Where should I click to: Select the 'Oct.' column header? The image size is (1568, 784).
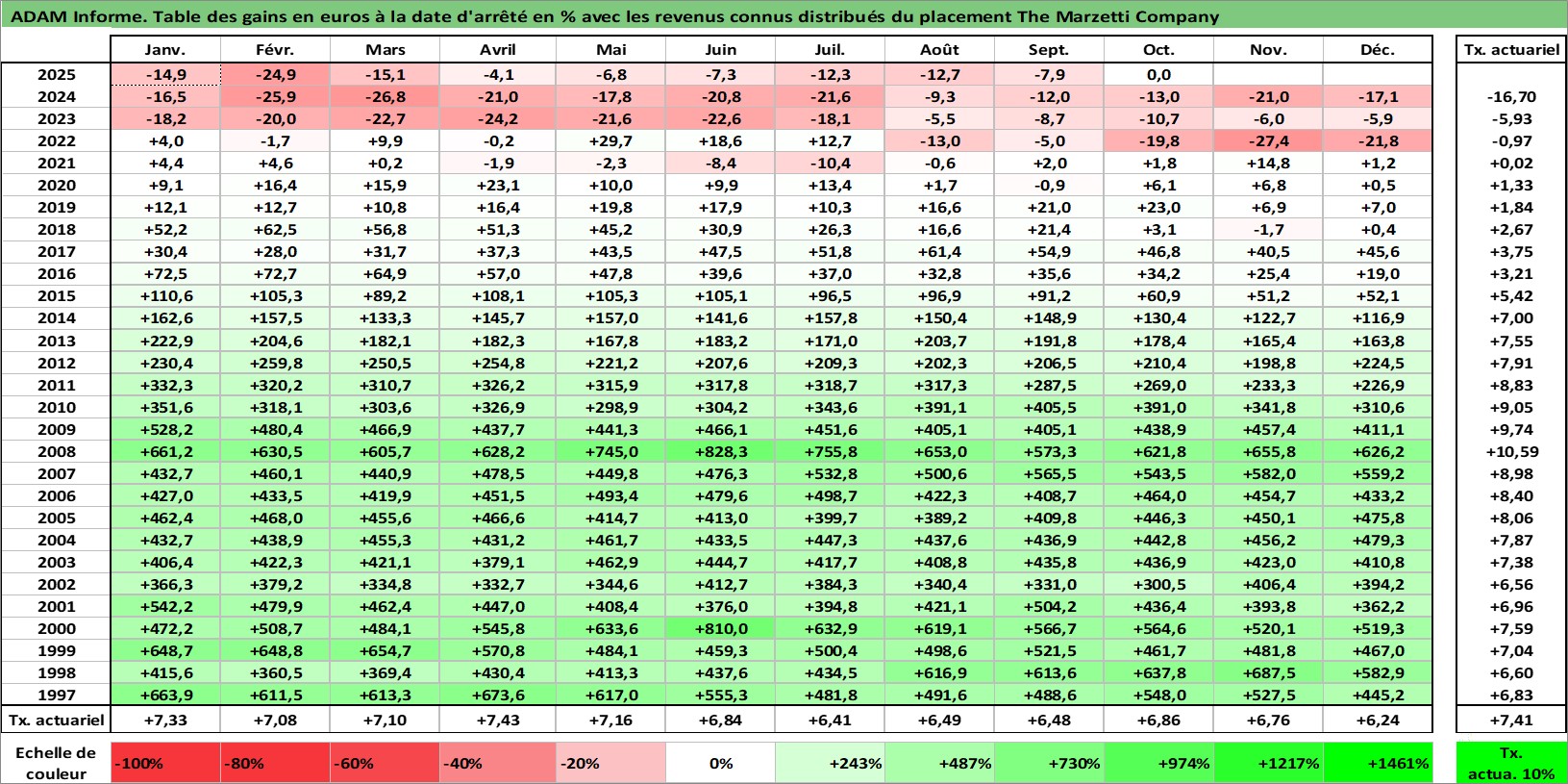(x=1158, y=50)
